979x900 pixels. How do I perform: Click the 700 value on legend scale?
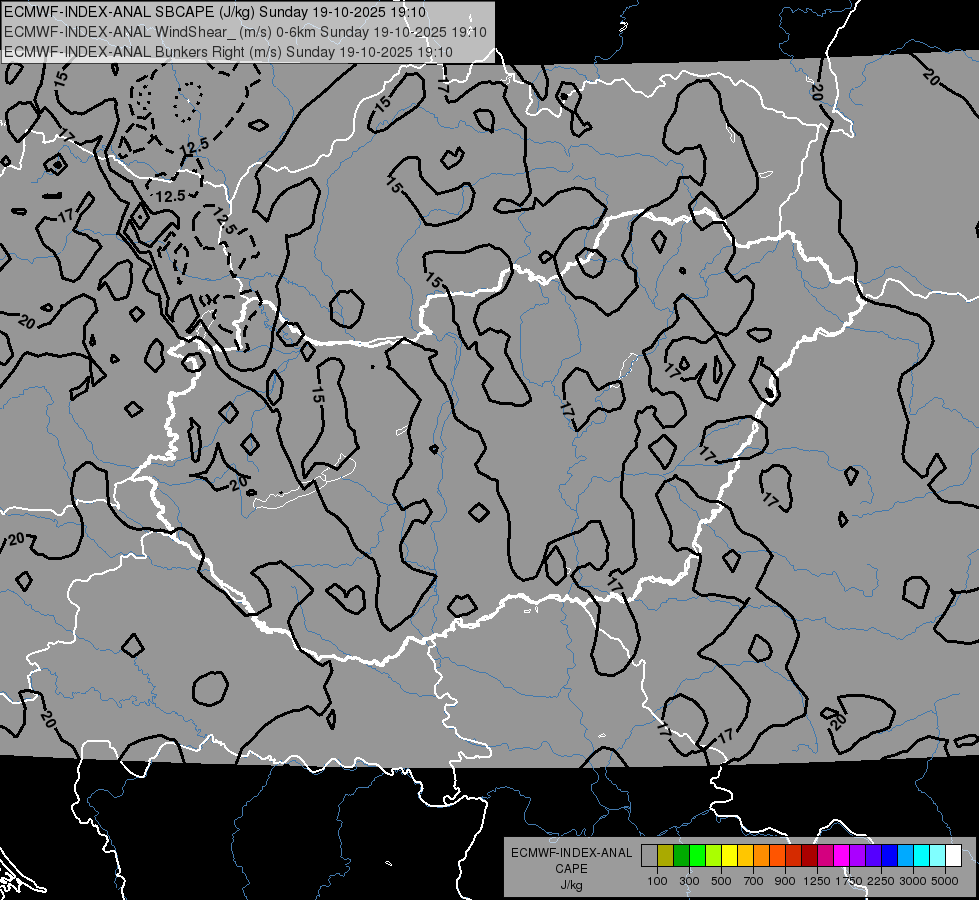(x=754, y=881)
